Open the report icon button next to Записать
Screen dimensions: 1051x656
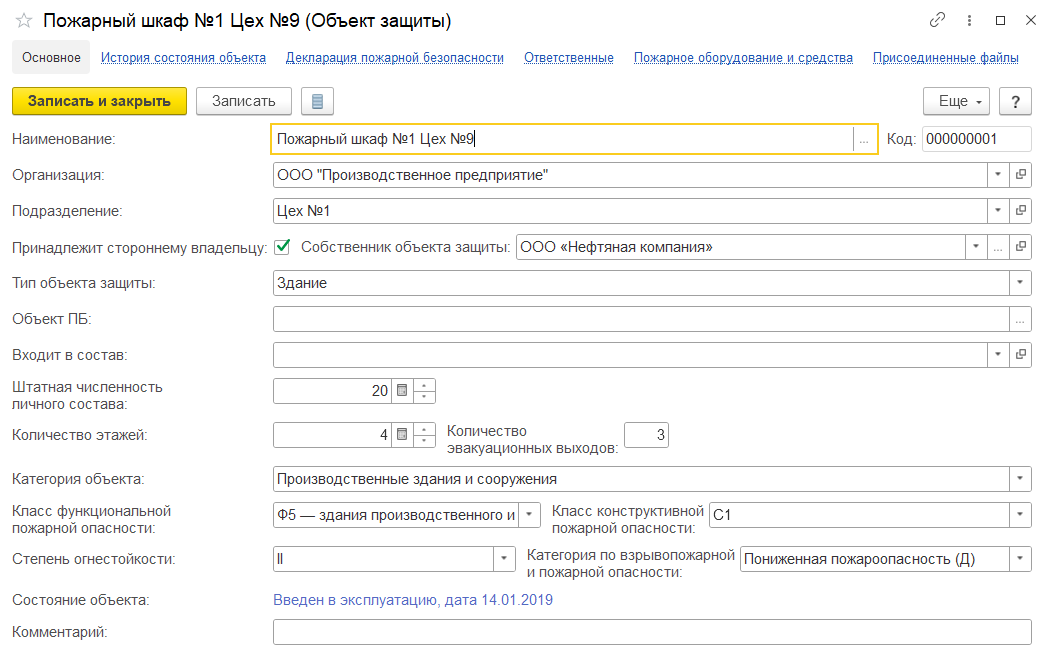(317, 101)
